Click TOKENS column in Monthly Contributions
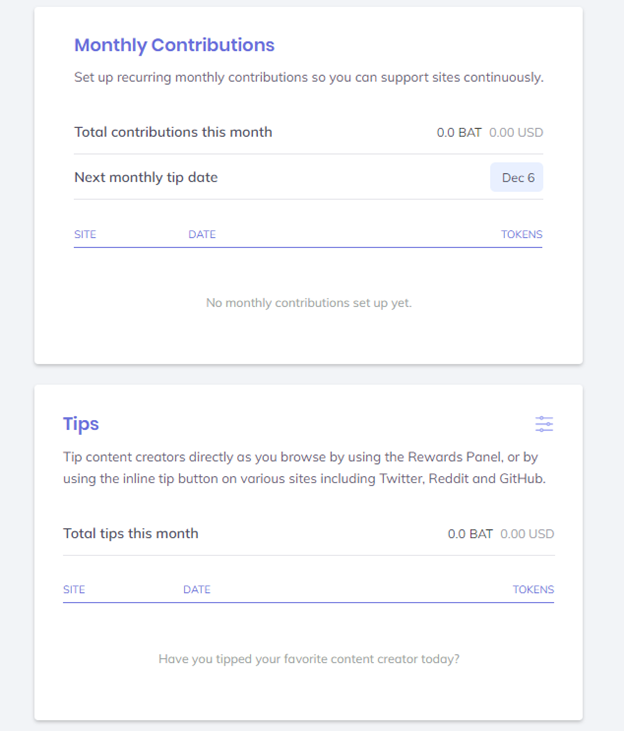Image resolution: width=624 pixels, height=731 pixels. 521,234
